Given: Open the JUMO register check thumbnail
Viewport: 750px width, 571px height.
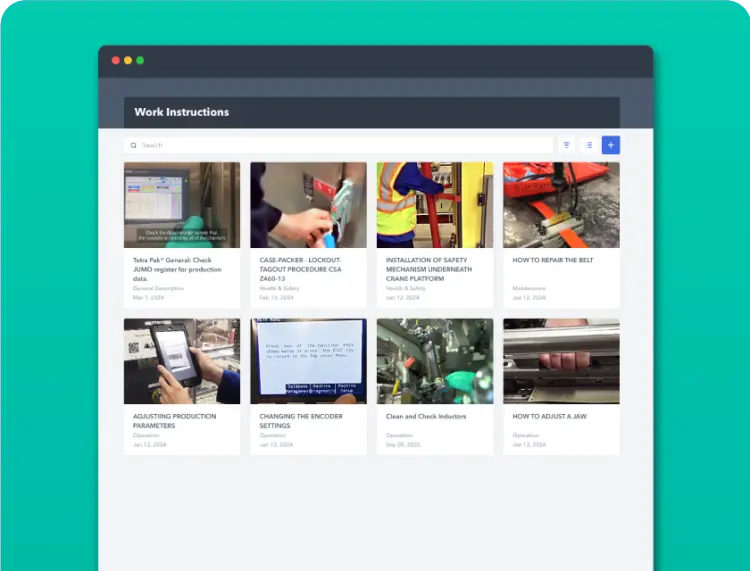Looking at the screenshot, I should [182, 205].
